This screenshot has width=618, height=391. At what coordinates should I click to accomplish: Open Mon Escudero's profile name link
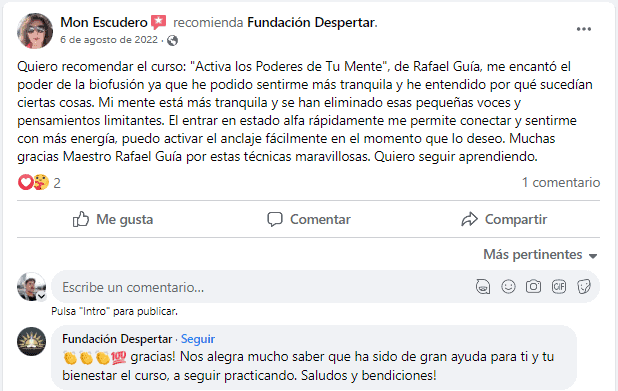(104, 22)
